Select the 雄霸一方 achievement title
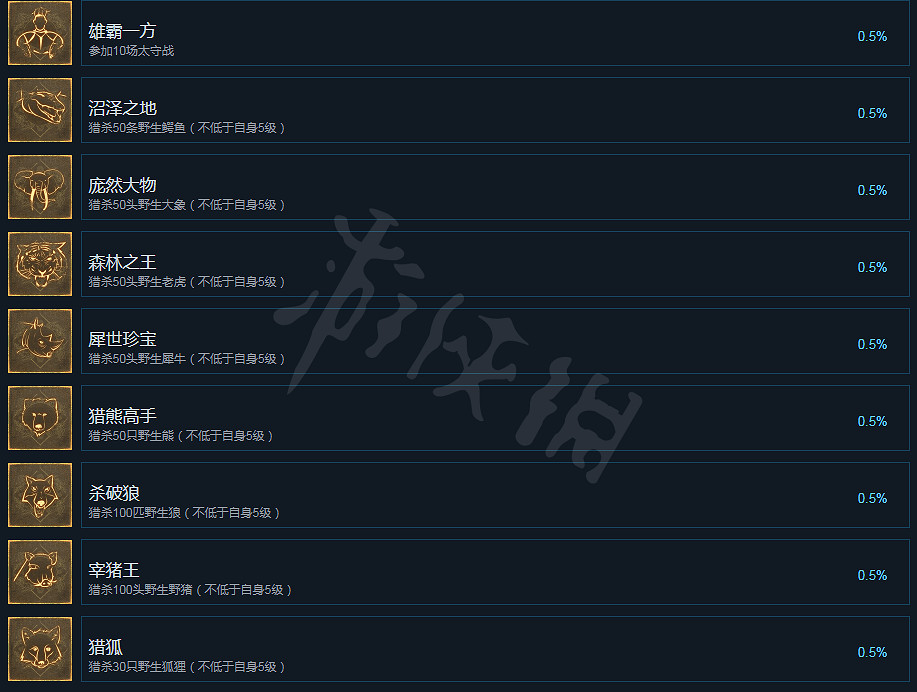Screen dimensions: 917x692 click(x=122, y=30)
